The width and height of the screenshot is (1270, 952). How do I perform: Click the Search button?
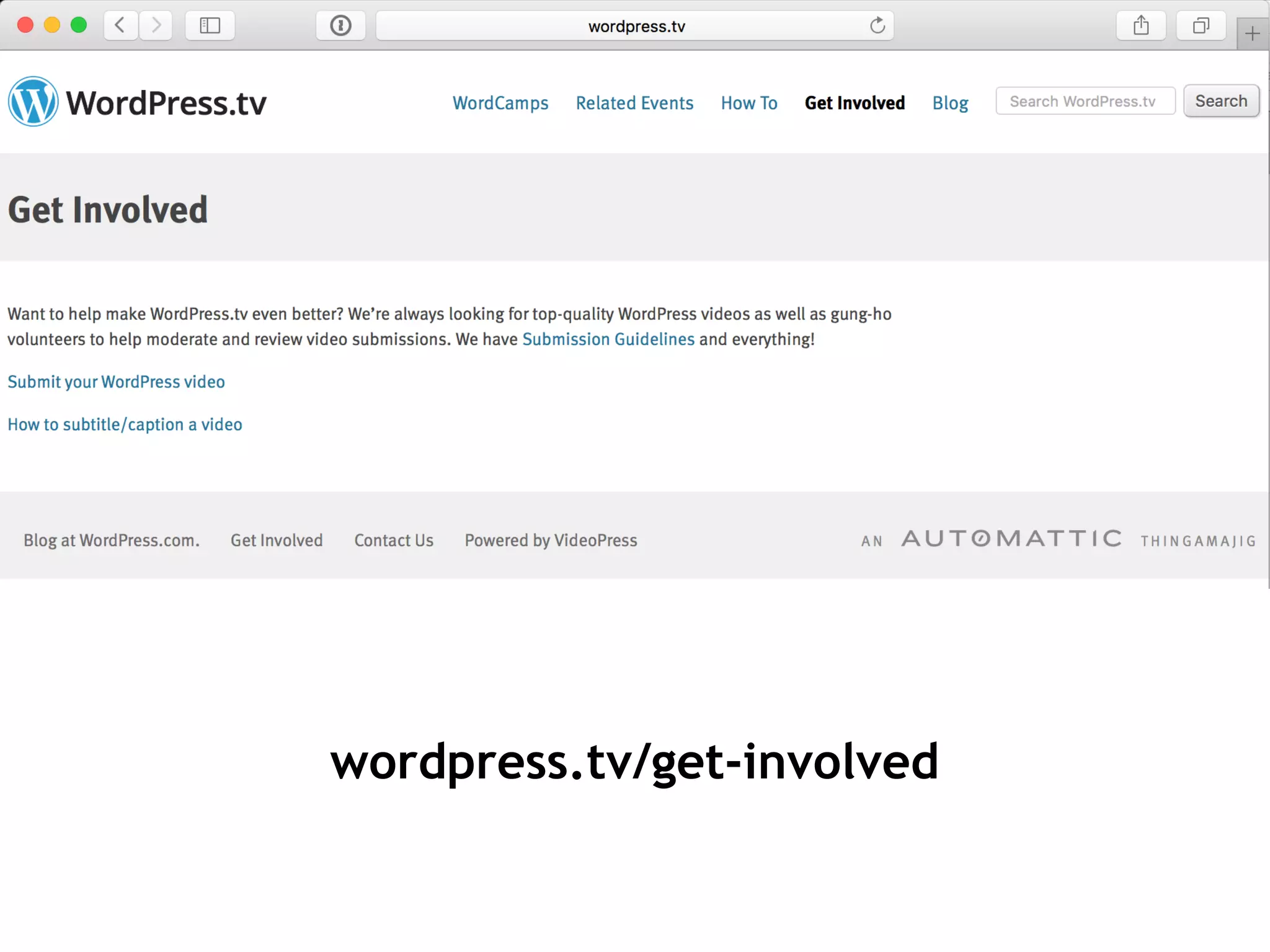coord(1221,101)
